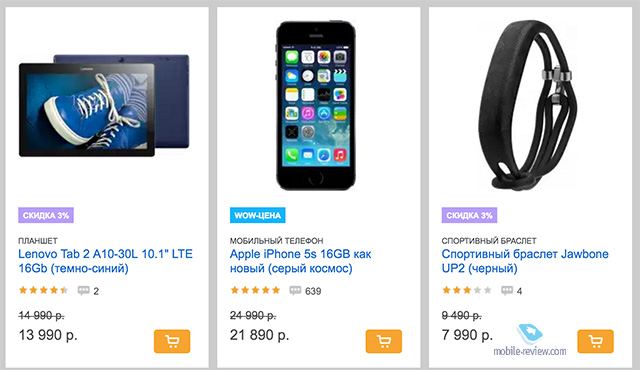Click the Lenovo tablet product image
The width and height of the screenshot is (640, 370).
(x=104, y=105)
